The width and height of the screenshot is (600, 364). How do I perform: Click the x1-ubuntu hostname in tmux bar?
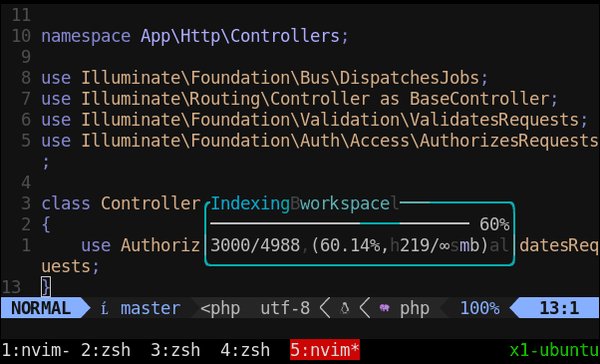pyautogui.click(x=554, y=350)
